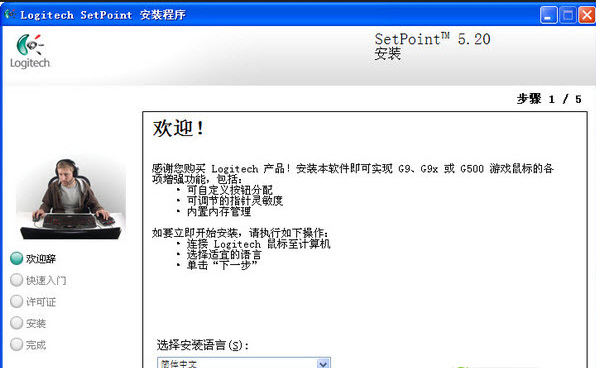
Task: Click the 步骤 1 / 5 step counter
Action: click(x=549, y=99)
